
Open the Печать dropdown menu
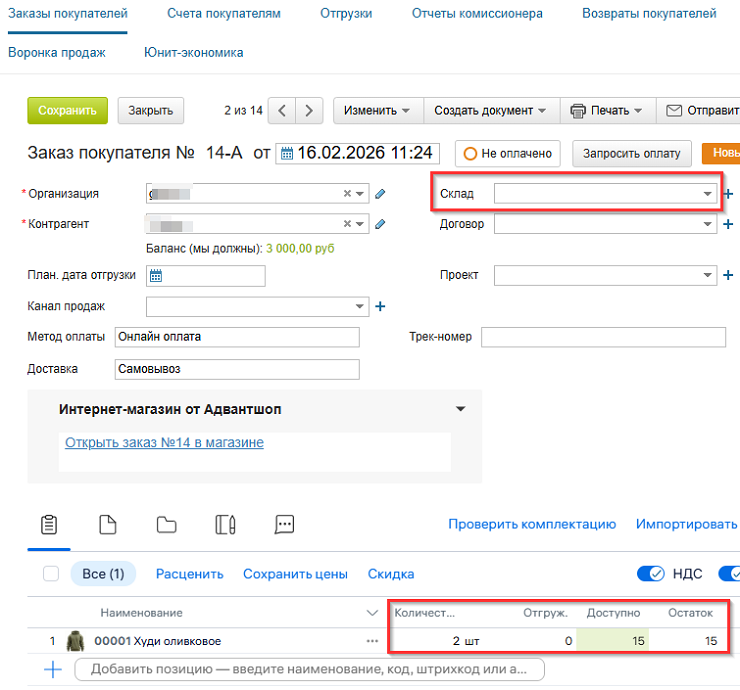pos(607,110)
